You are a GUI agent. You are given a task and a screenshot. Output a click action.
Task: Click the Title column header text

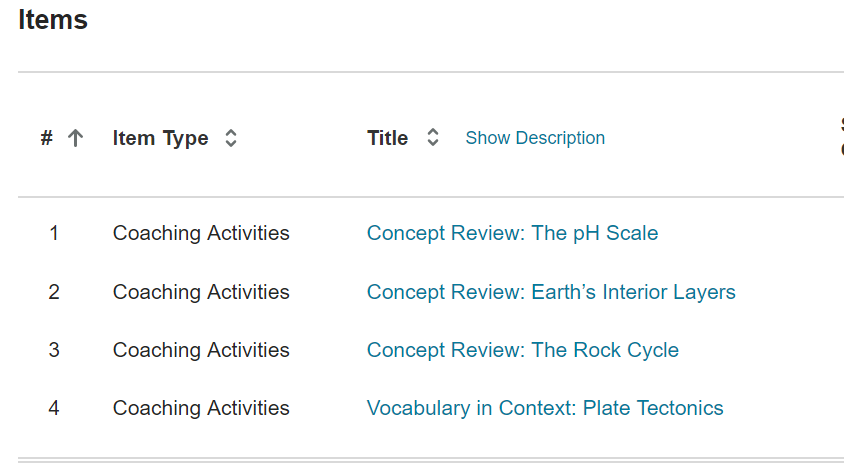tap(387, 138)
